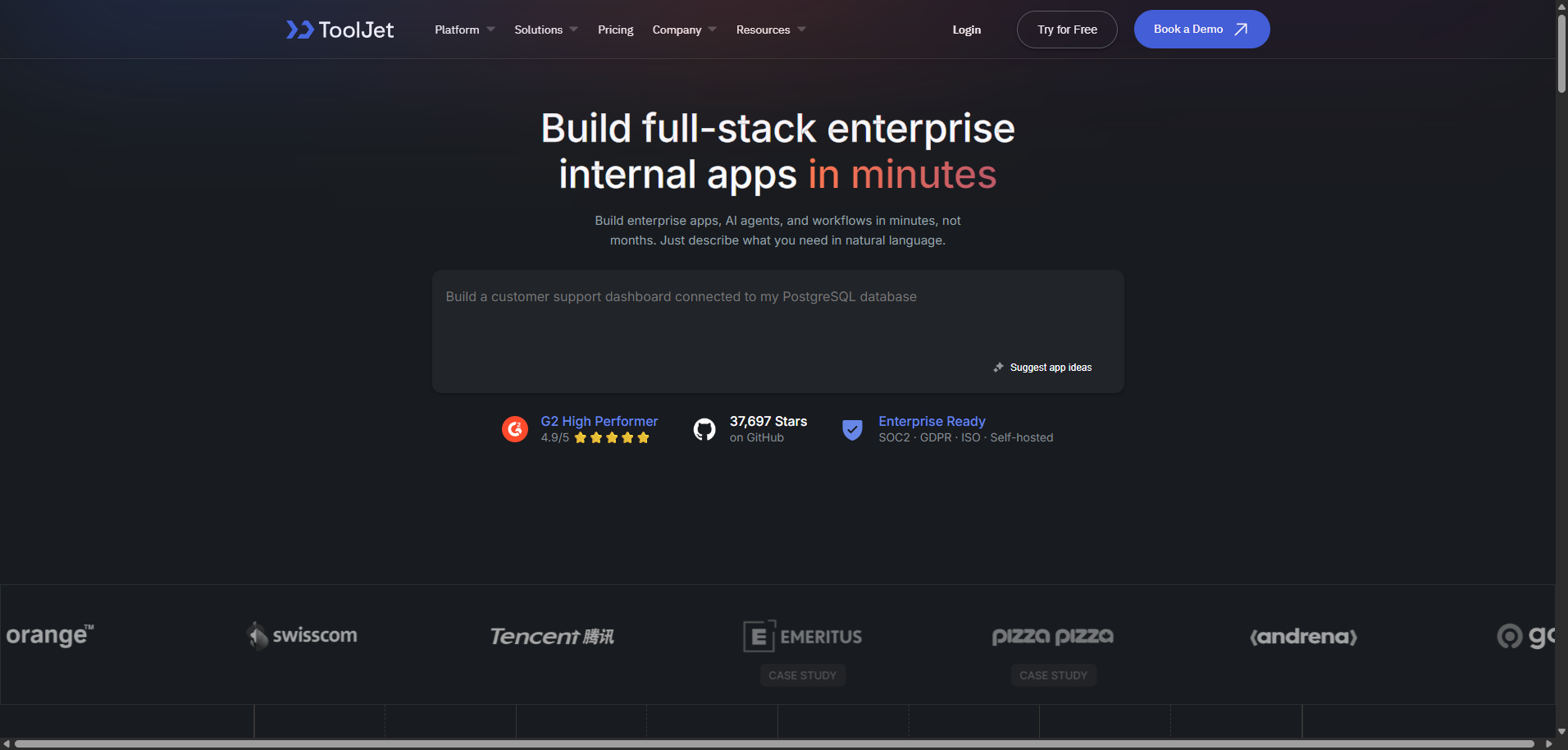Click the Swisscom logo
The width and height of the screenshot is (1568, 750).
pos(303,635)
